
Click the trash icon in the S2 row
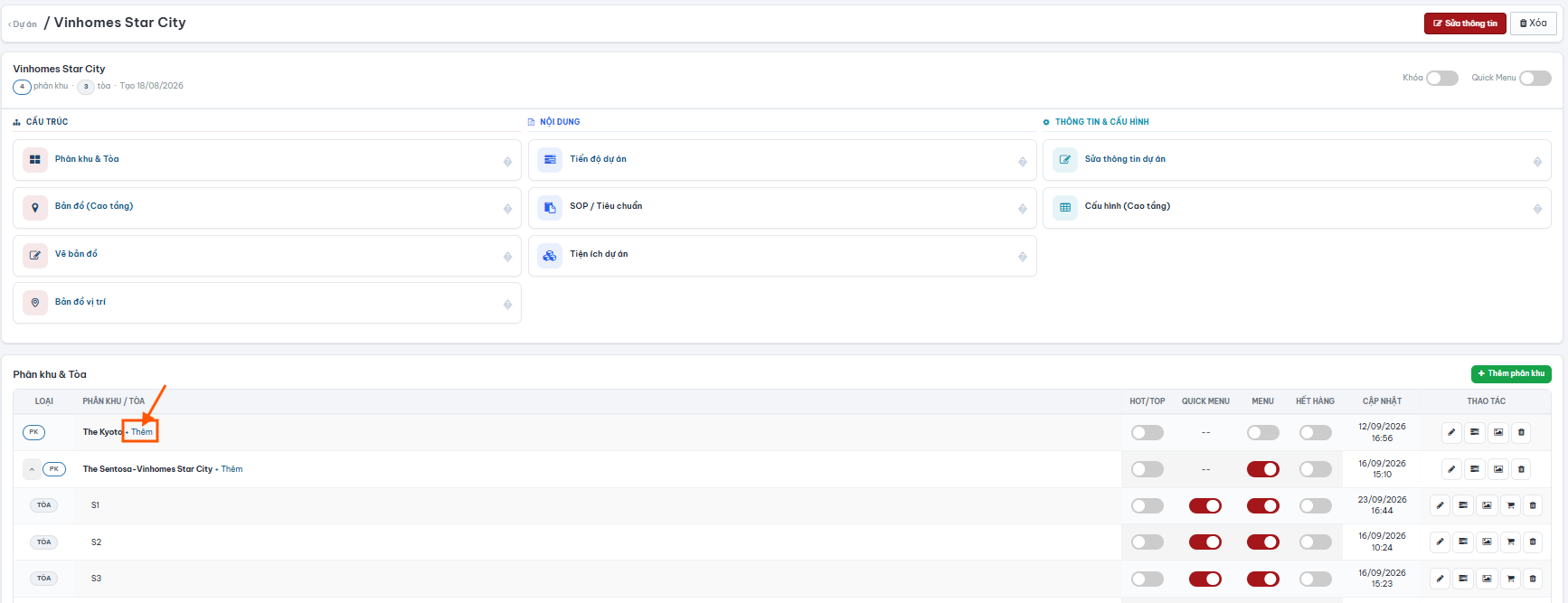click(1533, 542)
